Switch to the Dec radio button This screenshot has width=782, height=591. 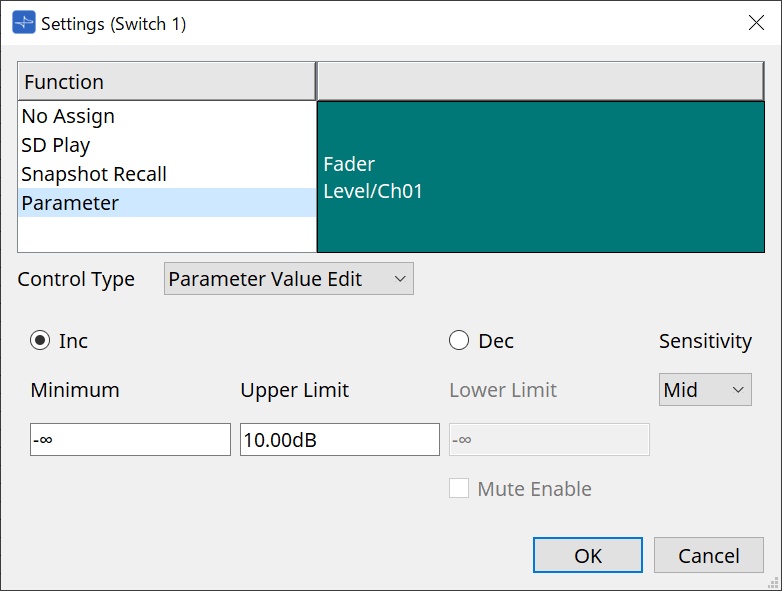tap(459, 341)
